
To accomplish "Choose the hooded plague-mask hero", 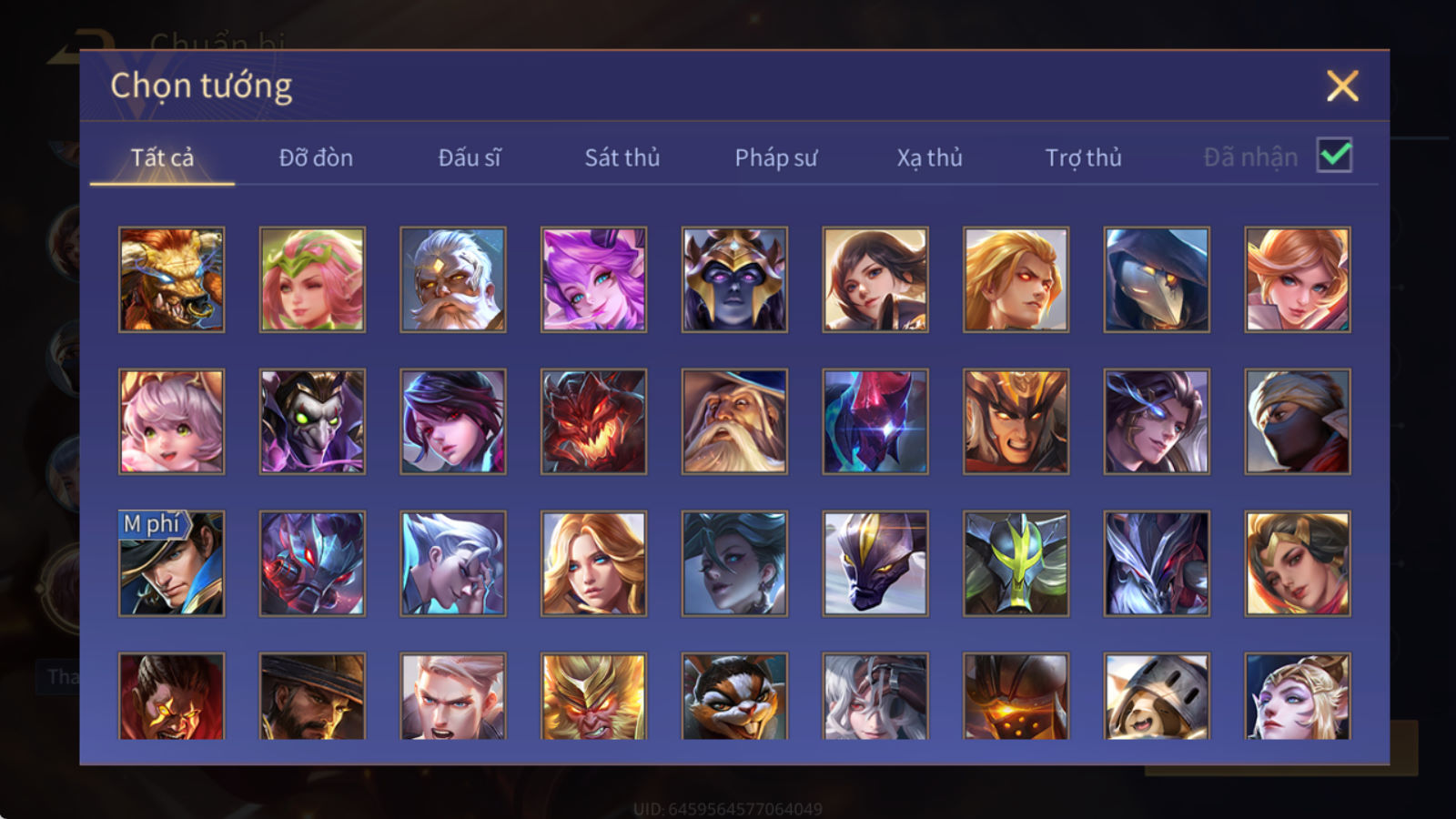I will tap(1157, 279).
